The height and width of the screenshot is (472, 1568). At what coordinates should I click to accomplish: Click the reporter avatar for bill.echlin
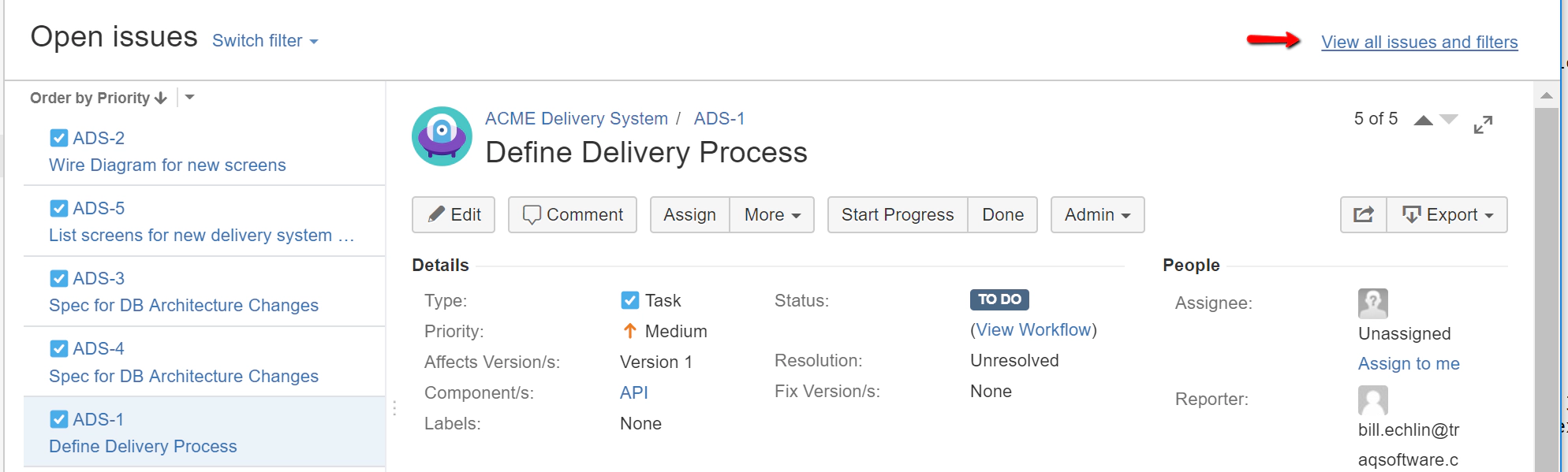pos(1372,400)
